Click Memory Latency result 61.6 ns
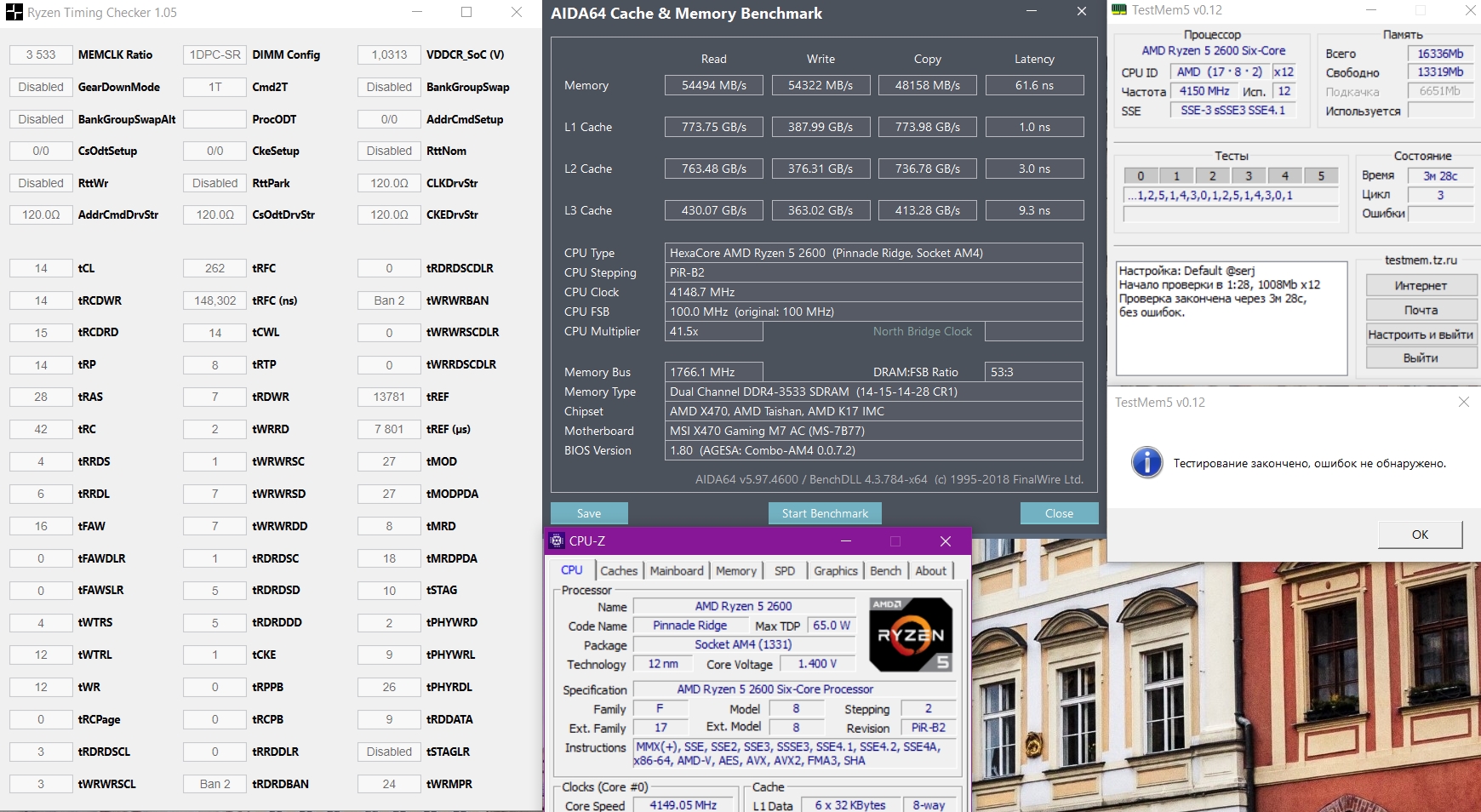Image resolution: width=1481 pixels, height=812 pixels. click(1034, 85)
